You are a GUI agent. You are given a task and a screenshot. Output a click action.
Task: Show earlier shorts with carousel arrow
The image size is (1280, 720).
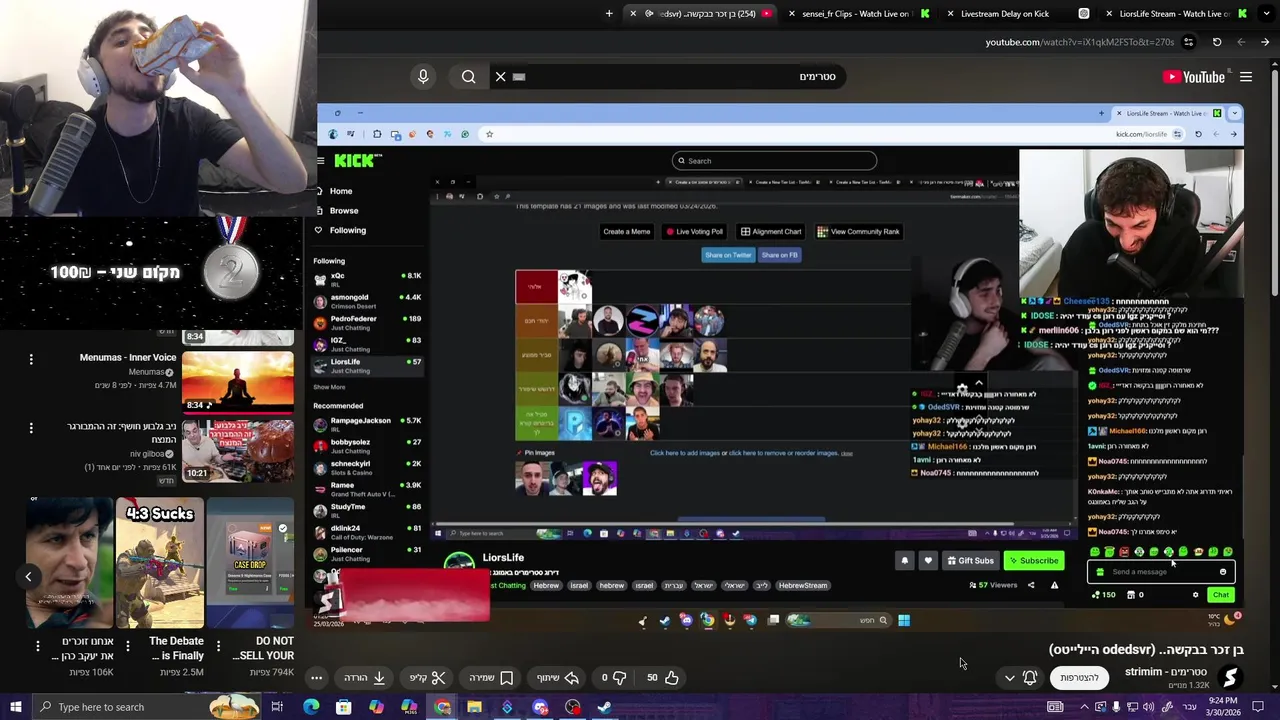pos(28,576)
